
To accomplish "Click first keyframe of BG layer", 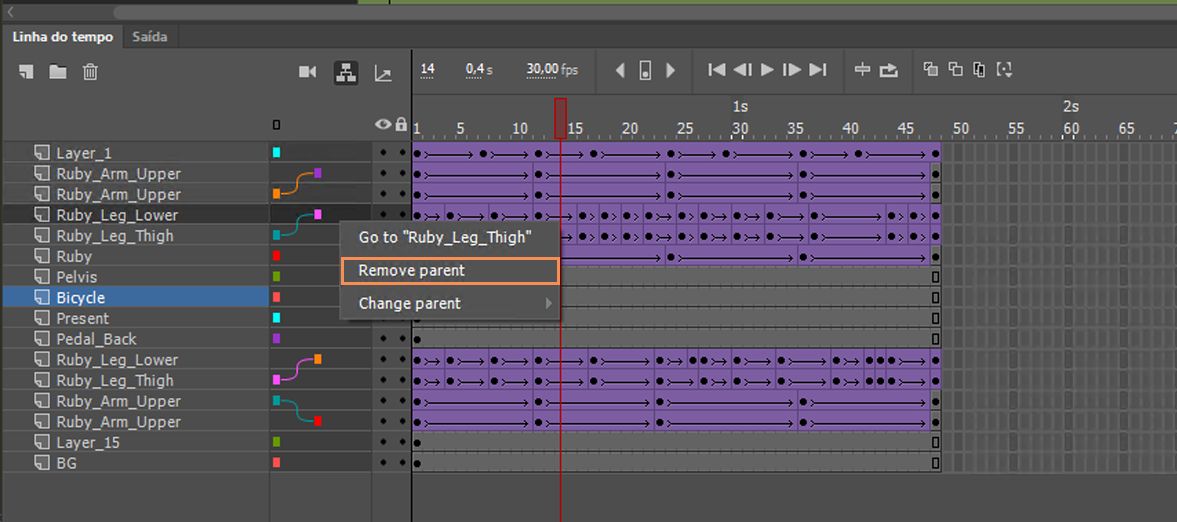I will coord(417,463).
